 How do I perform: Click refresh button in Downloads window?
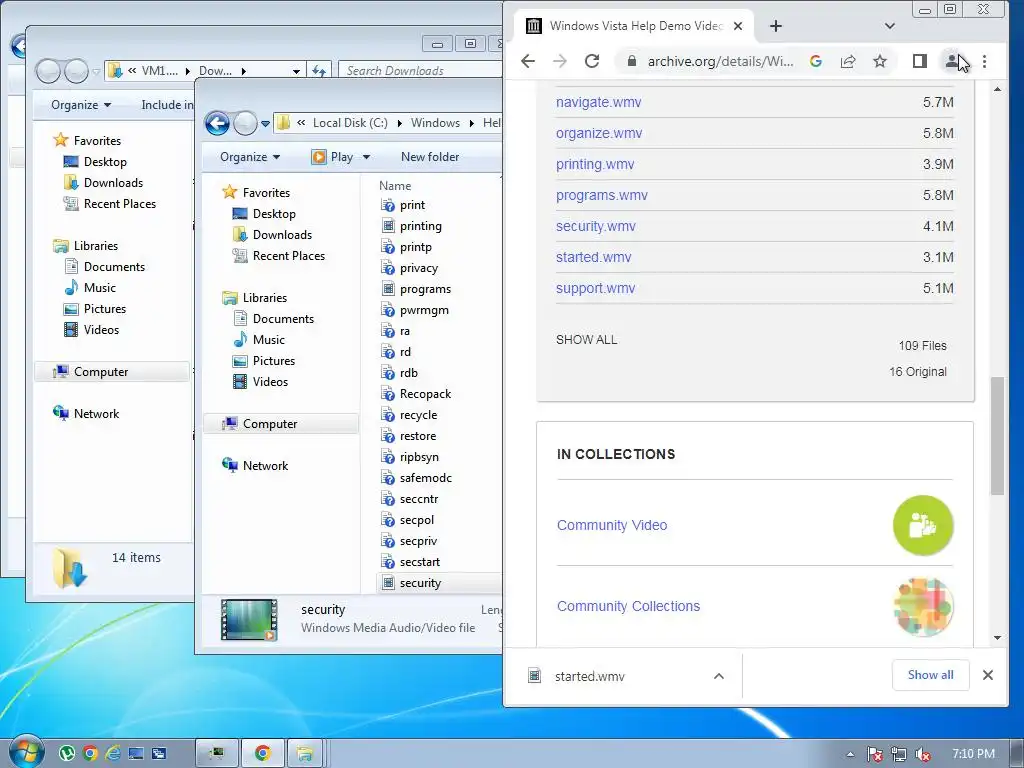(x=319, y=71)
